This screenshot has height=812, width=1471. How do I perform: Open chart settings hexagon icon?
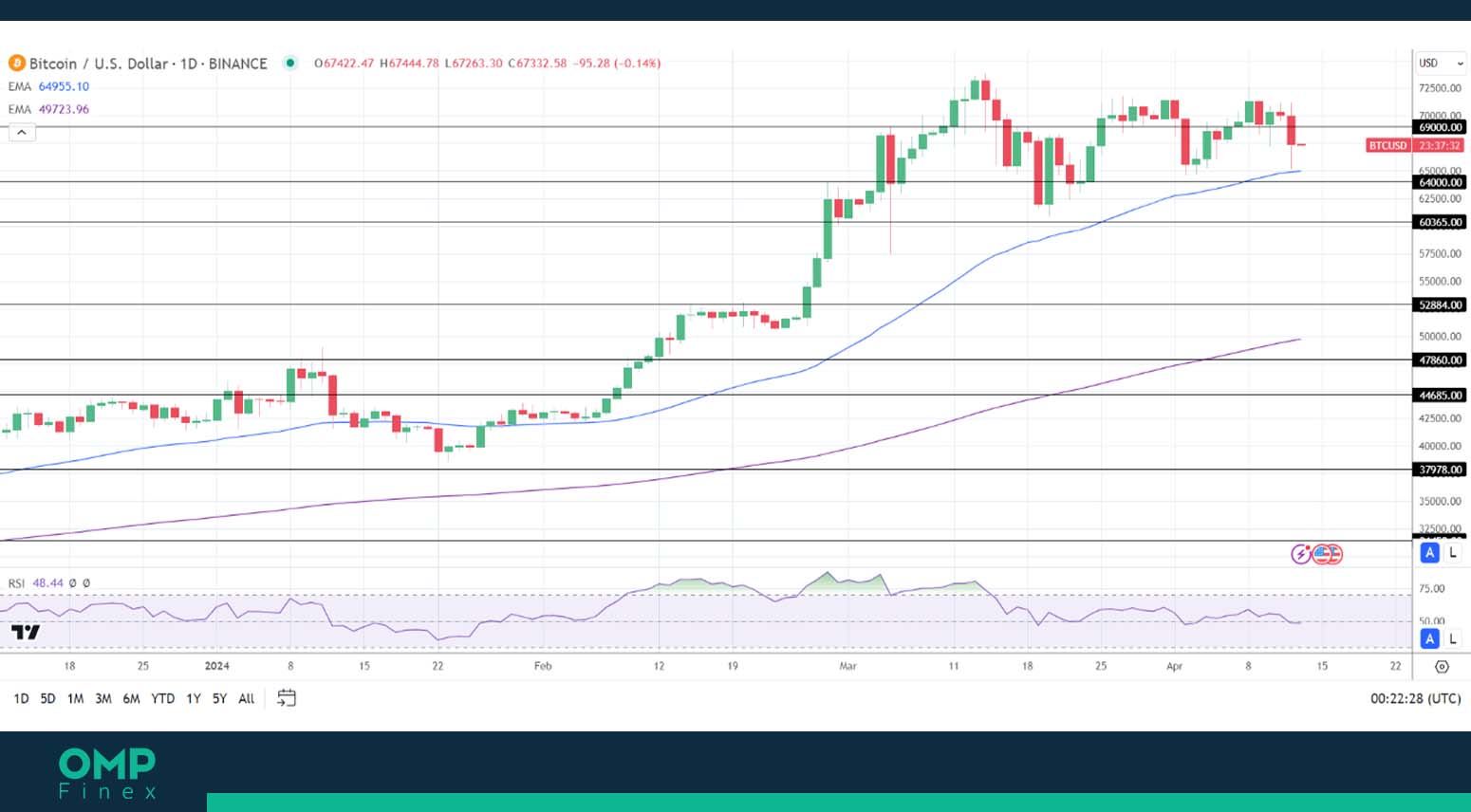tap(1442, 667)
